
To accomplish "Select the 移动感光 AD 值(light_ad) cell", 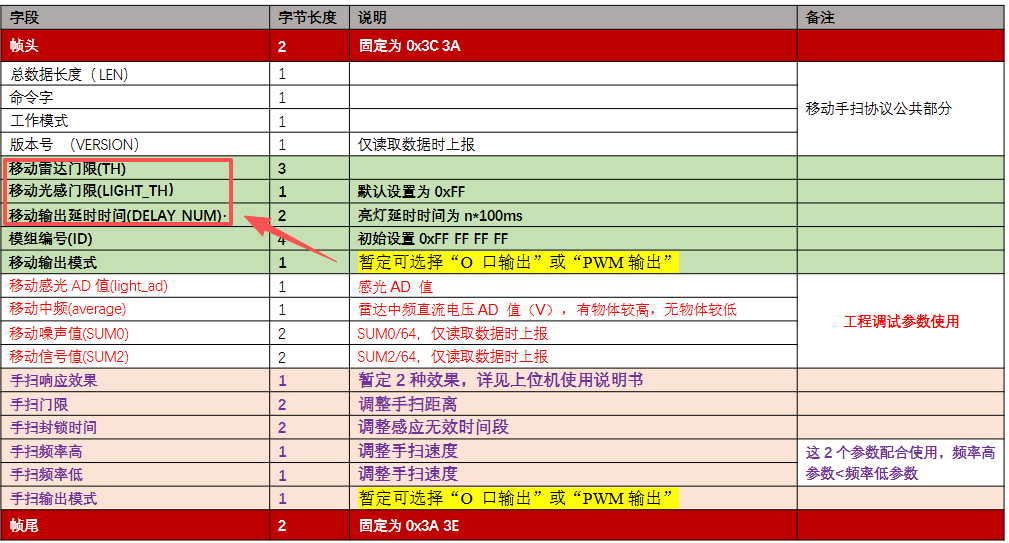I will (x=135, y=286).
